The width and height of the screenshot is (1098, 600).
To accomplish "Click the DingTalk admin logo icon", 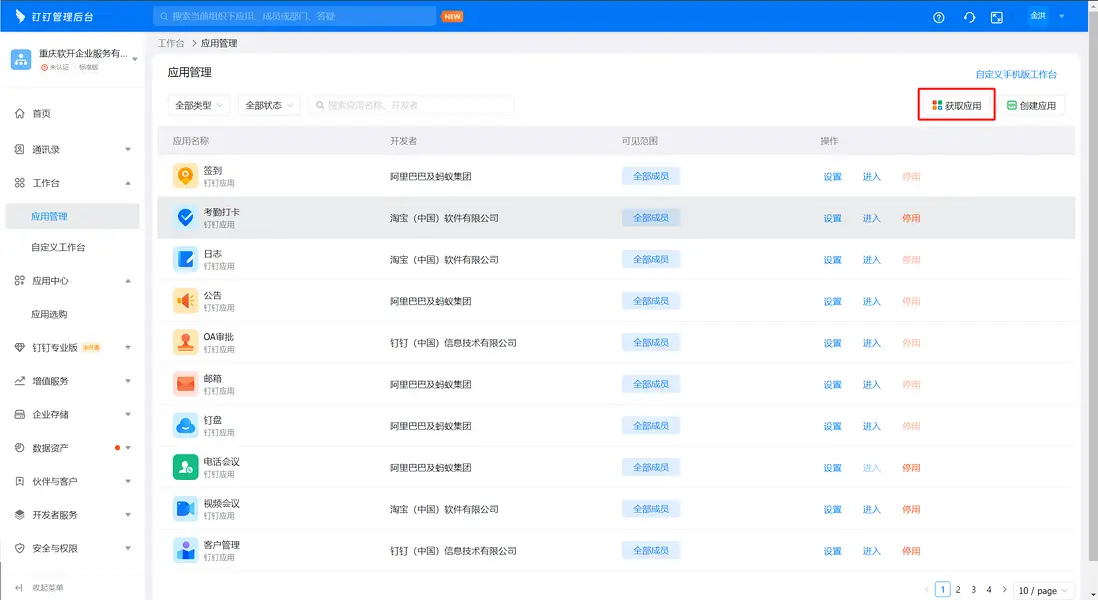I will [x=20, y=16].
